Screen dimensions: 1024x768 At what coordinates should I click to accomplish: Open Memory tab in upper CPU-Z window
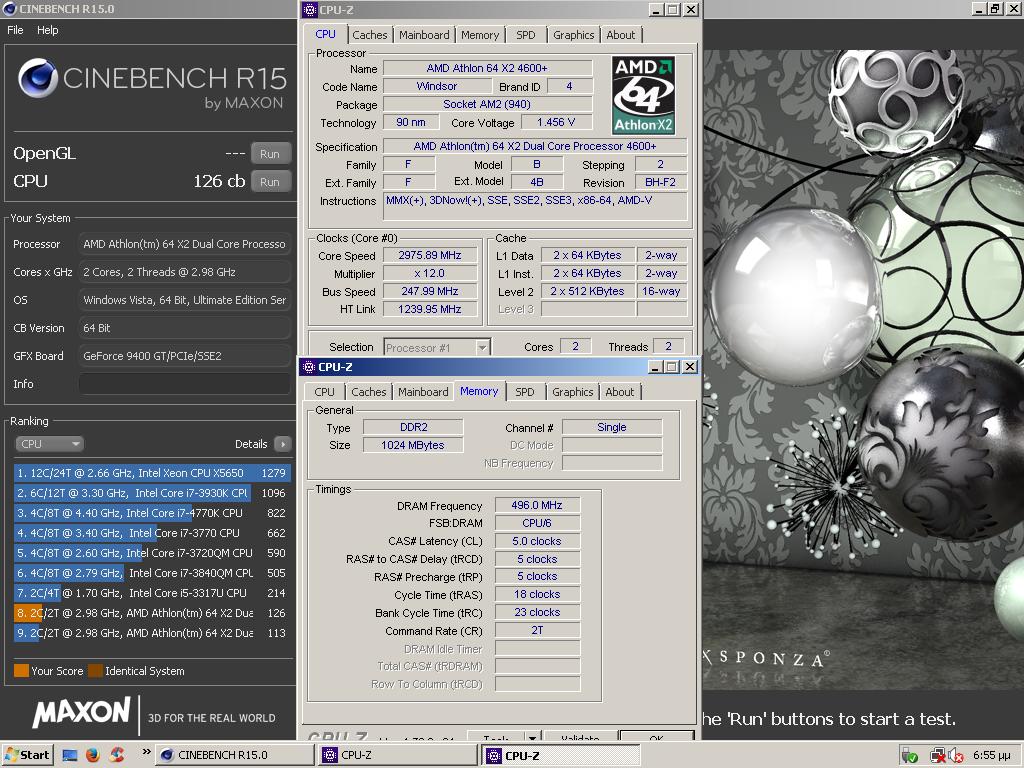pos(480,35)
